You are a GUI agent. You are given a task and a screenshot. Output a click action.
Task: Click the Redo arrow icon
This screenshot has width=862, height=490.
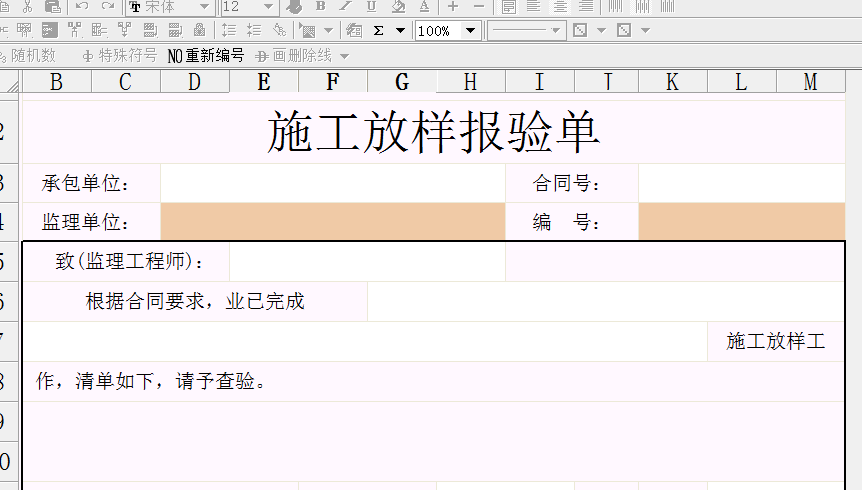[107, 6]
